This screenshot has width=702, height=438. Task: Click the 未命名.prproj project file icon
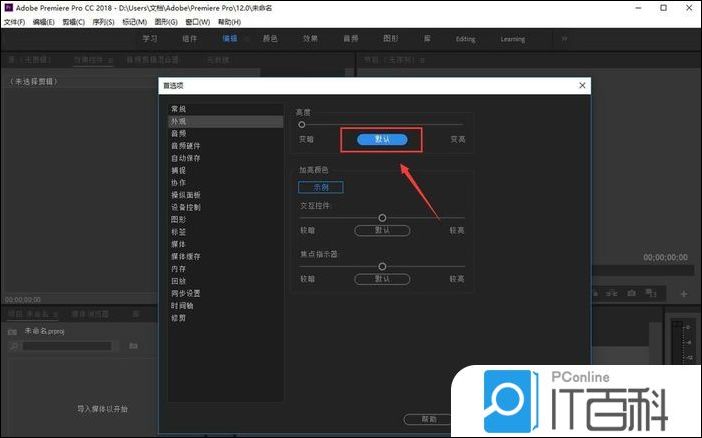click(13, 332)
